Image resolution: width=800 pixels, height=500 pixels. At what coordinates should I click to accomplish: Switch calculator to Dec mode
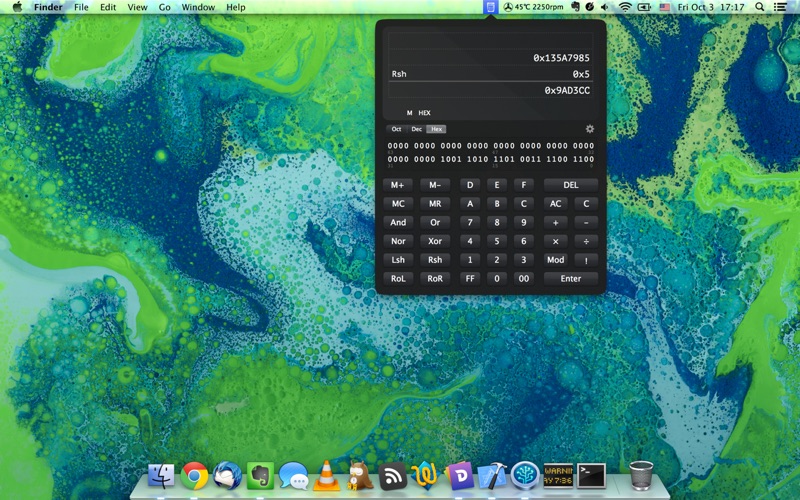coord(416,129)
